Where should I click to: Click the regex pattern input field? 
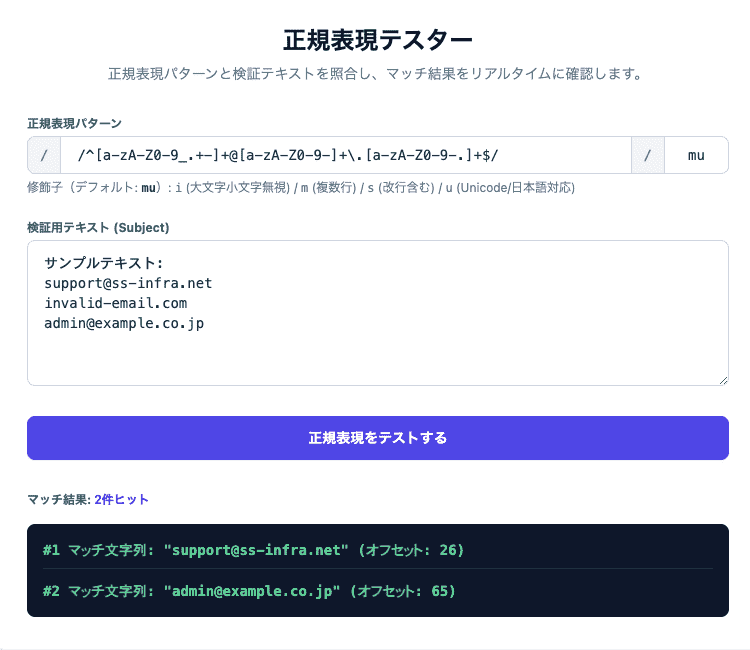(345, 155)
